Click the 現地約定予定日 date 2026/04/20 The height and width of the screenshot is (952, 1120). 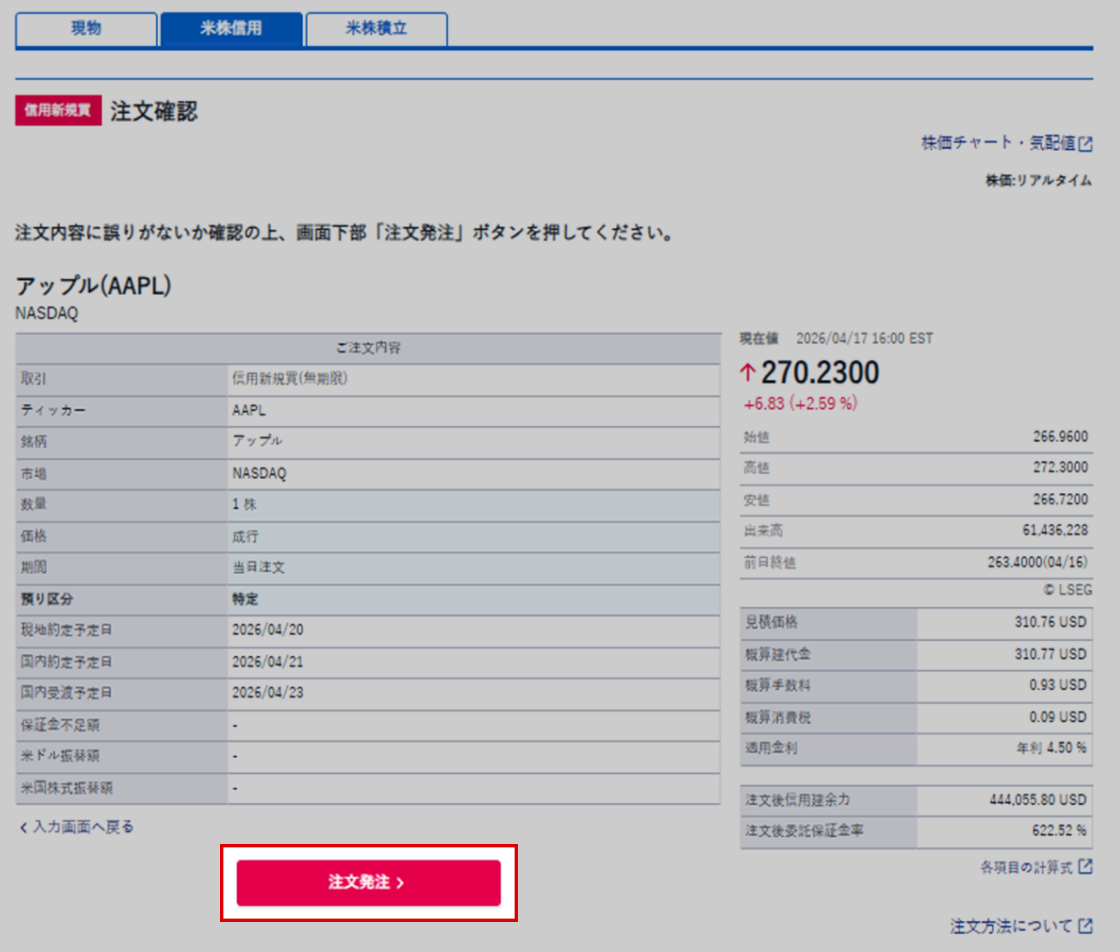tap(267, 630)
